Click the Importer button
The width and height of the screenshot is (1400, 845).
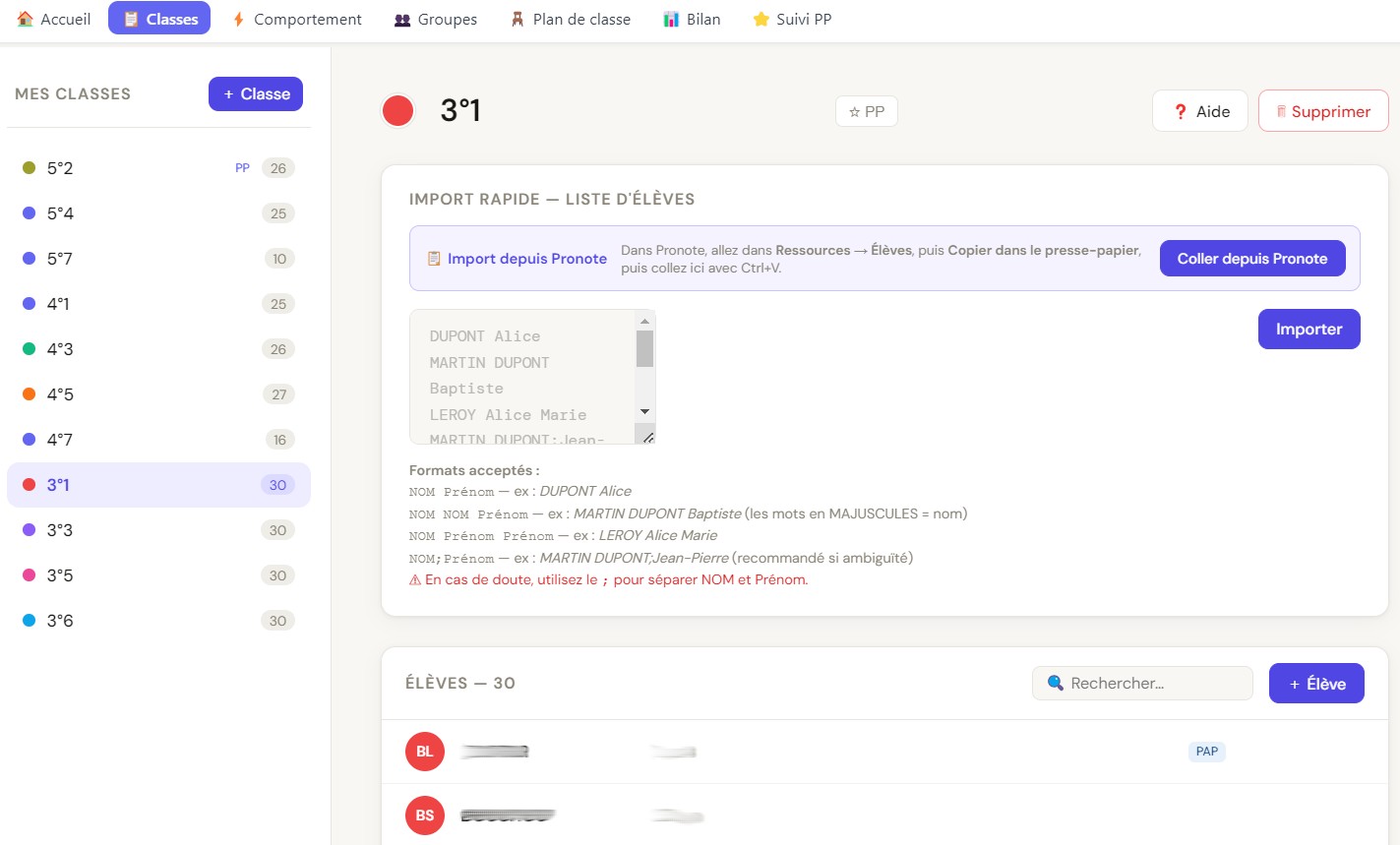pyautogui.click(x=1309, y=330)
